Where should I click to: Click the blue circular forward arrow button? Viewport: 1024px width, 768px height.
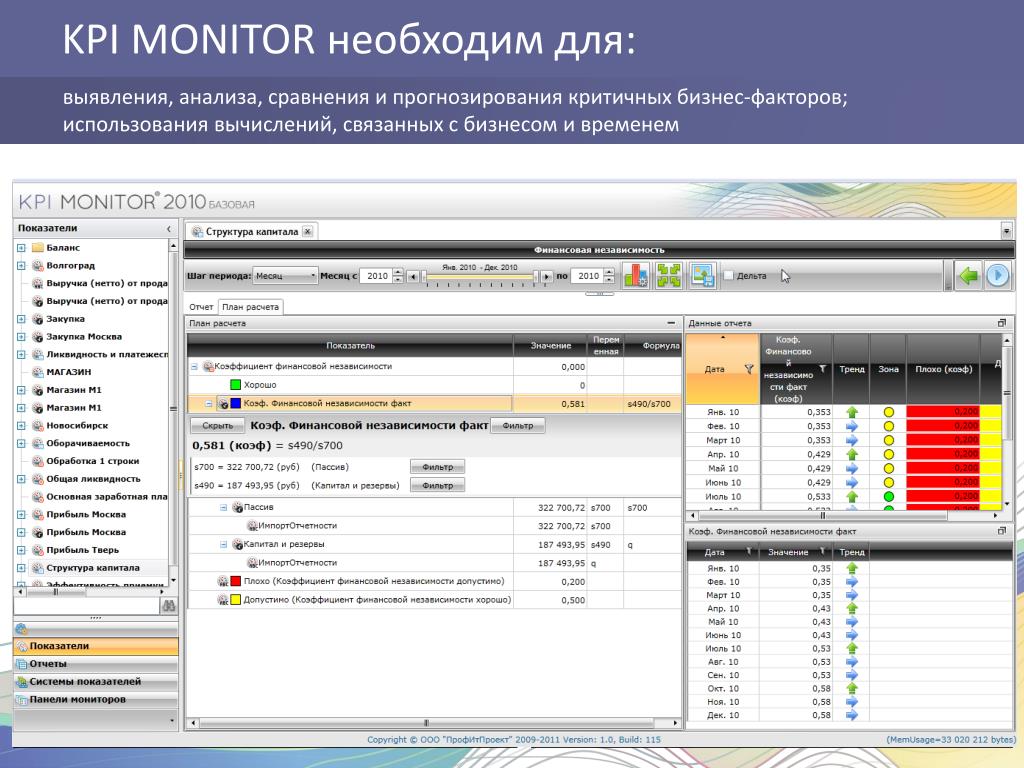coord(997,276)
